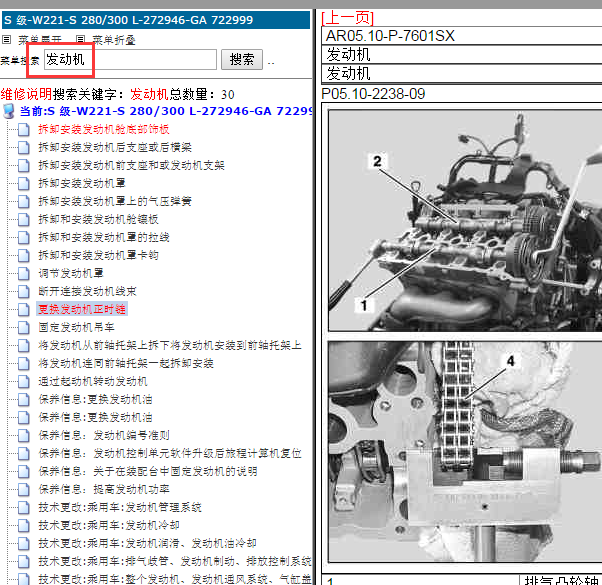The width and height of the screenshot is (602, 585).
Task: Click document icon for 固定发动机吊车
Action: 23,328
